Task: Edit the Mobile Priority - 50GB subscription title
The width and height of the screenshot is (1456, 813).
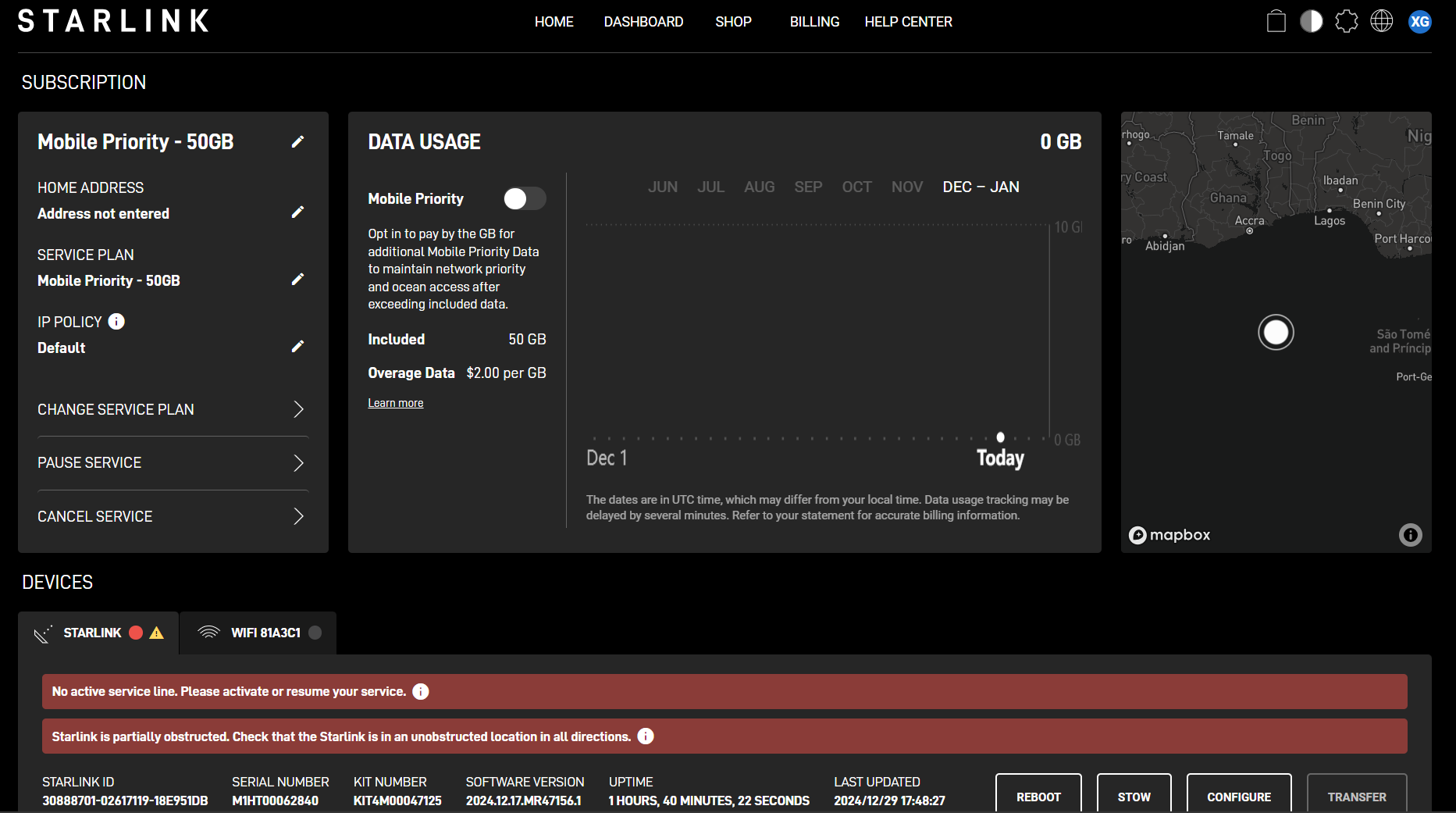Action: (x=297, y=141)
